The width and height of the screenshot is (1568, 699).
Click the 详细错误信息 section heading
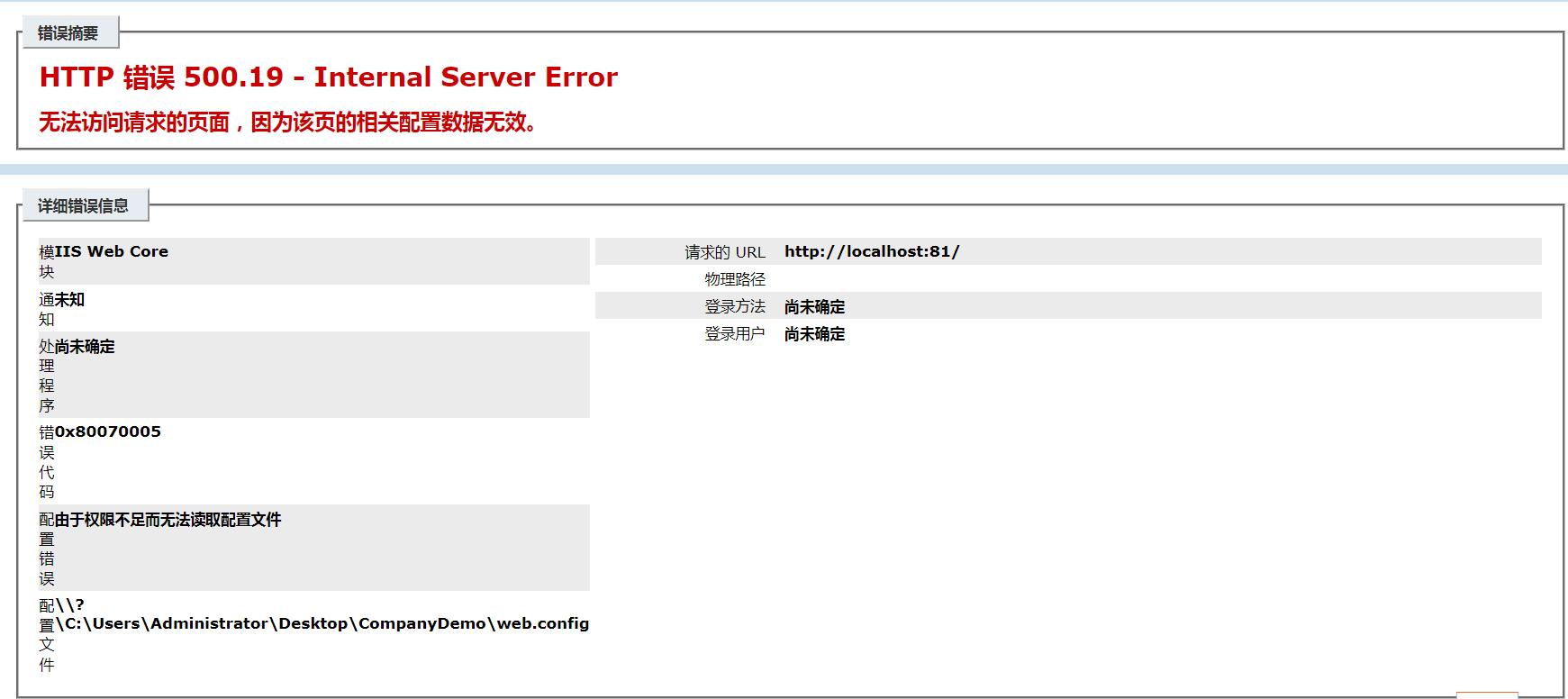point(83,206)
